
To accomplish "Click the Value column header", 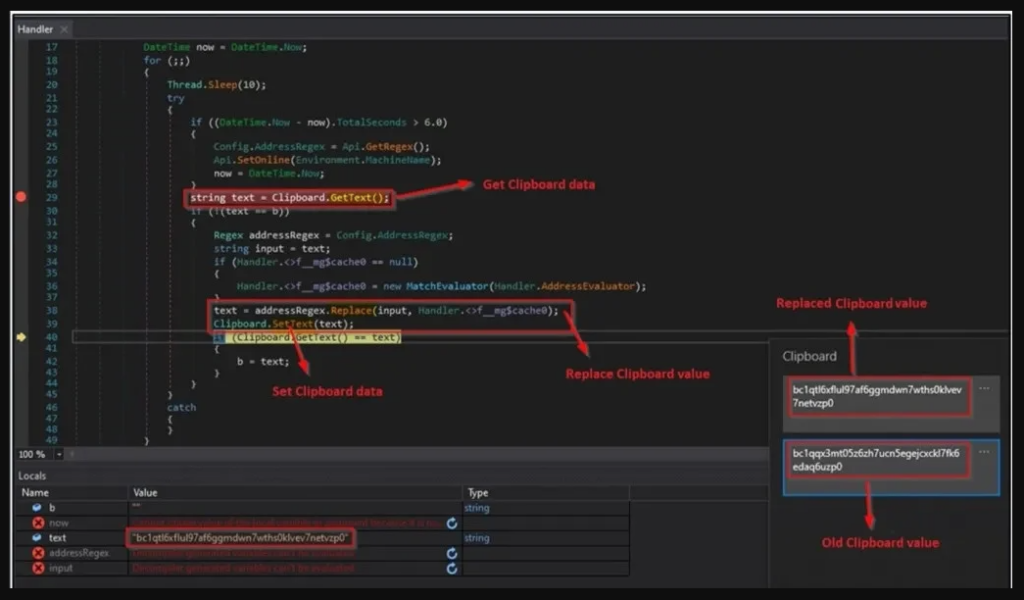I will point(145,493).
